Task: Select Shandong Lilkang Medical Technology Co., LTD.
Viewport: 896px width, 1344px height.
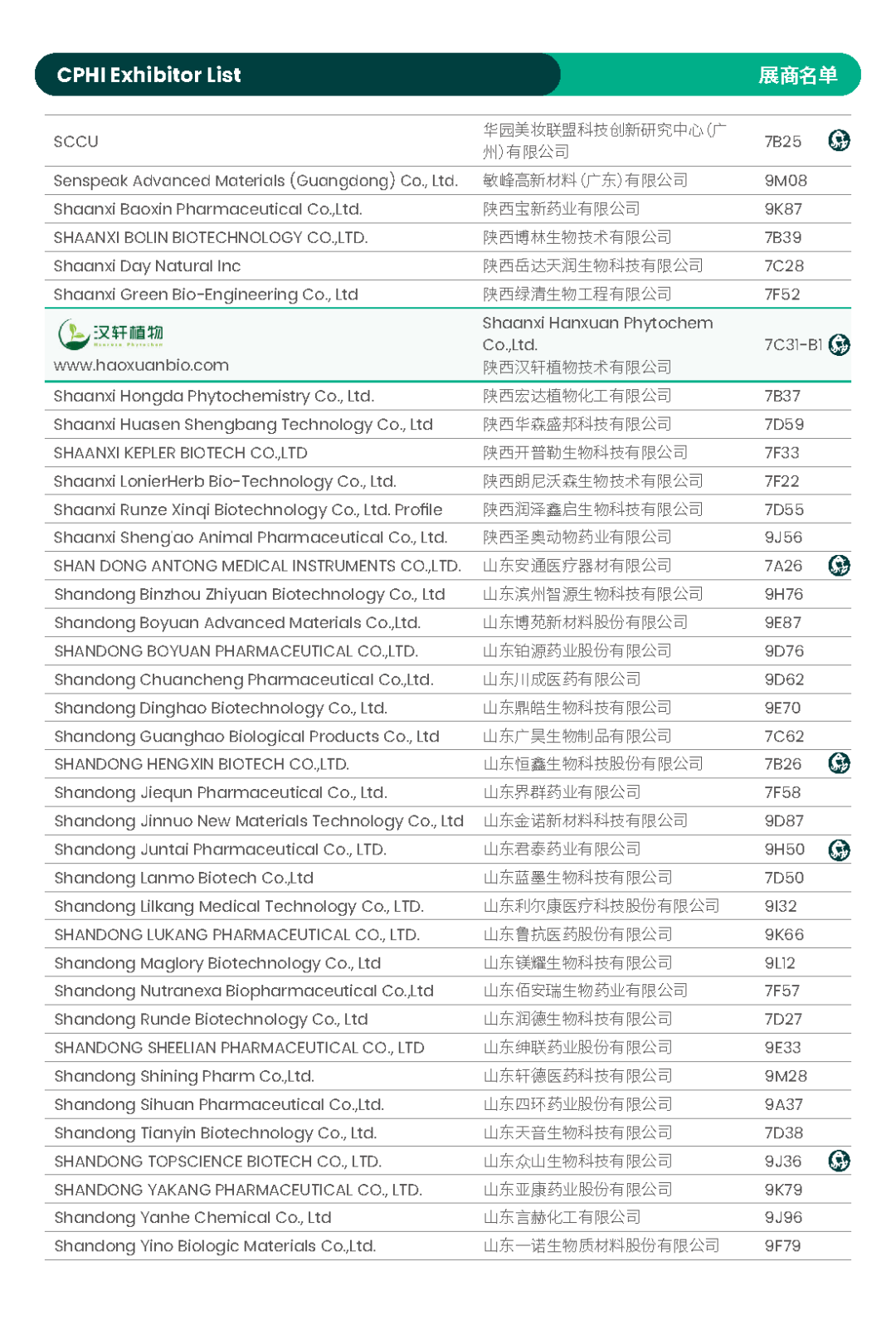Action: [x=239, y=906]
